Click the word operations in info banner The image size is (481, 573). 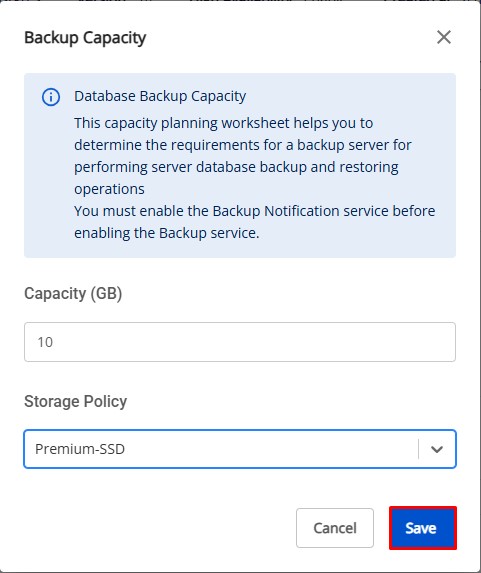[109, 189]
